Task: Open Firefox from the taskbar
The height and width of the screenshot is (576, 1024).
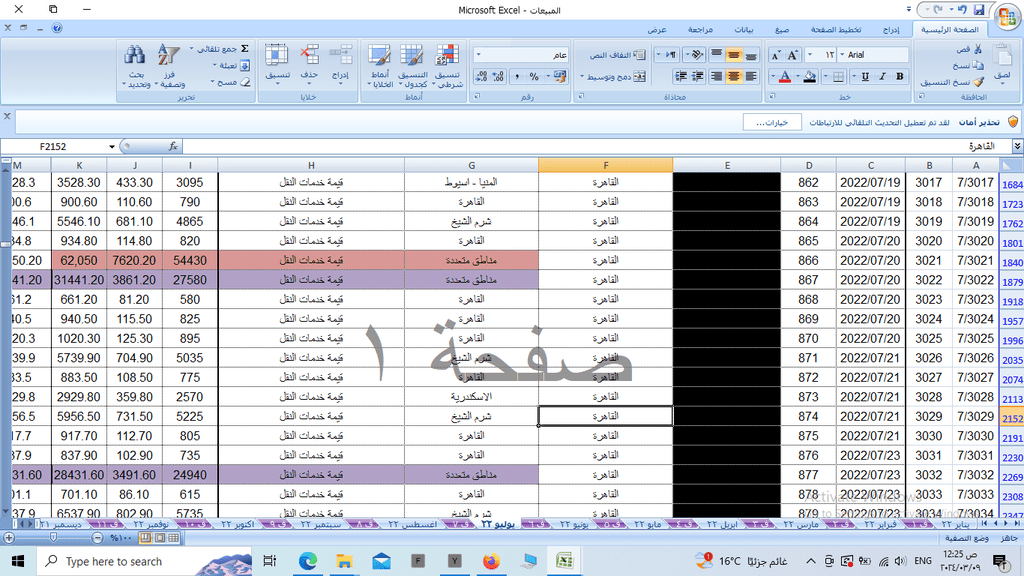Action: (491, 561)
